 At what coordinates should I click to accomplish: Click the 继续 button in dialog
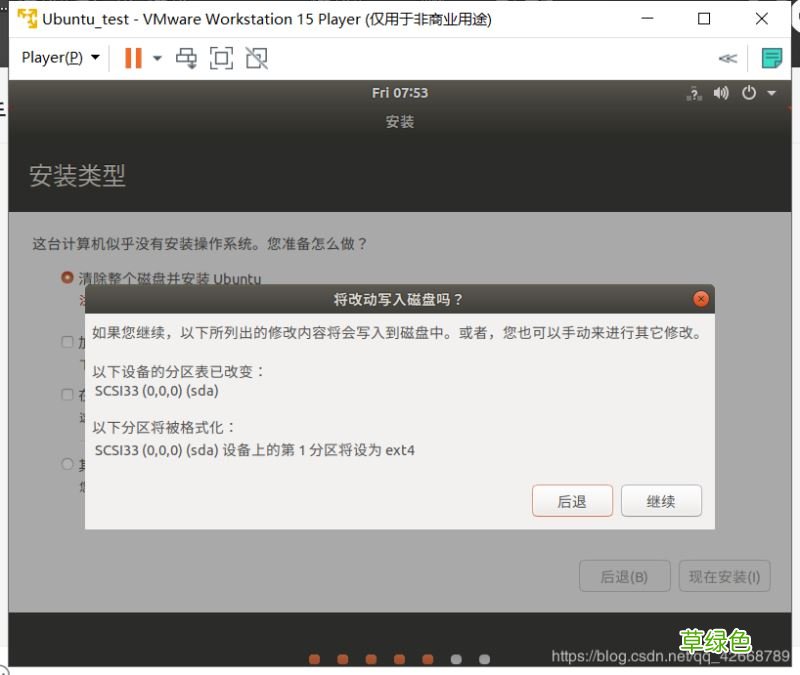(661, 501)
